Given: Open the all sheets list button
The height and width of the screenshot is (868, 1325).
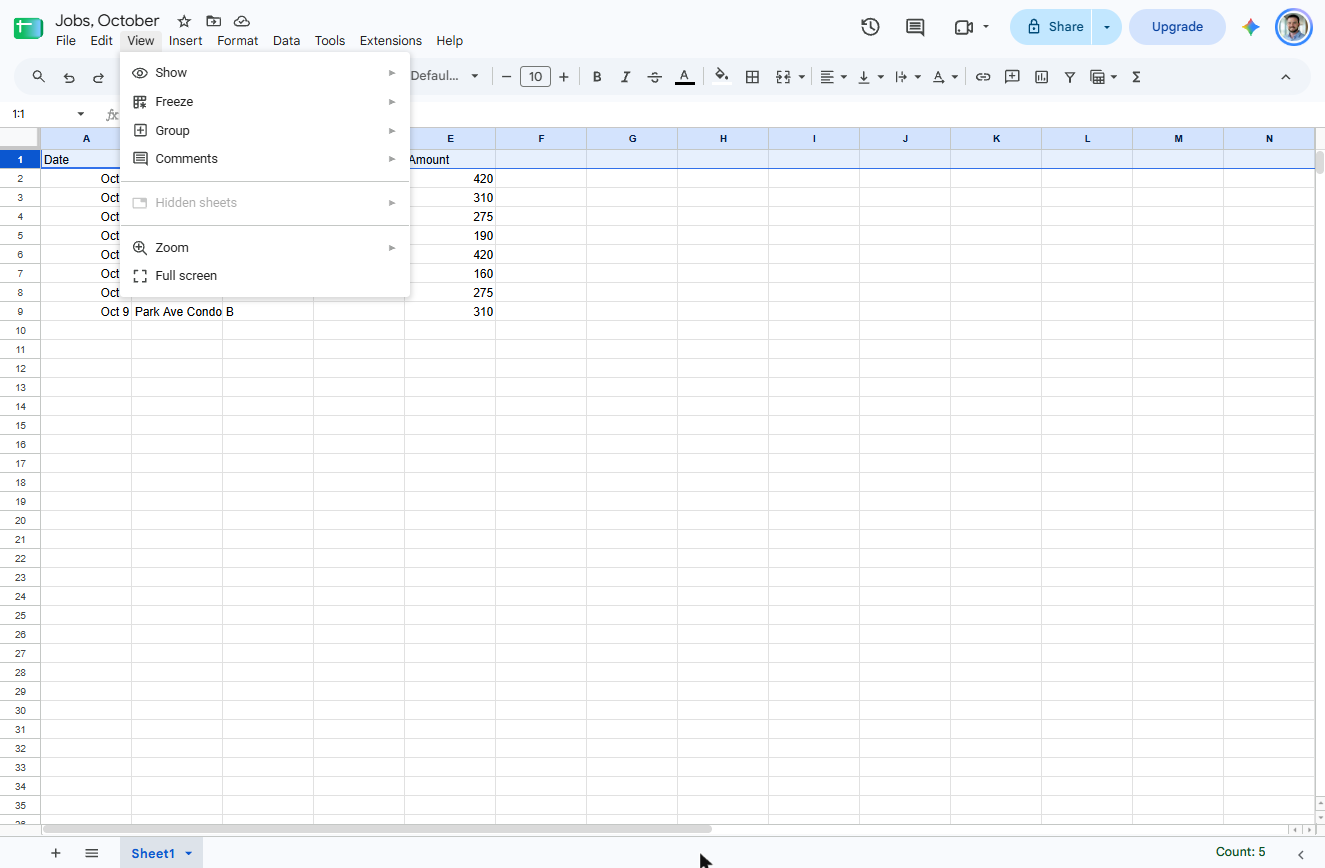Looking at the screenshot, I should (x=92, y=853).
